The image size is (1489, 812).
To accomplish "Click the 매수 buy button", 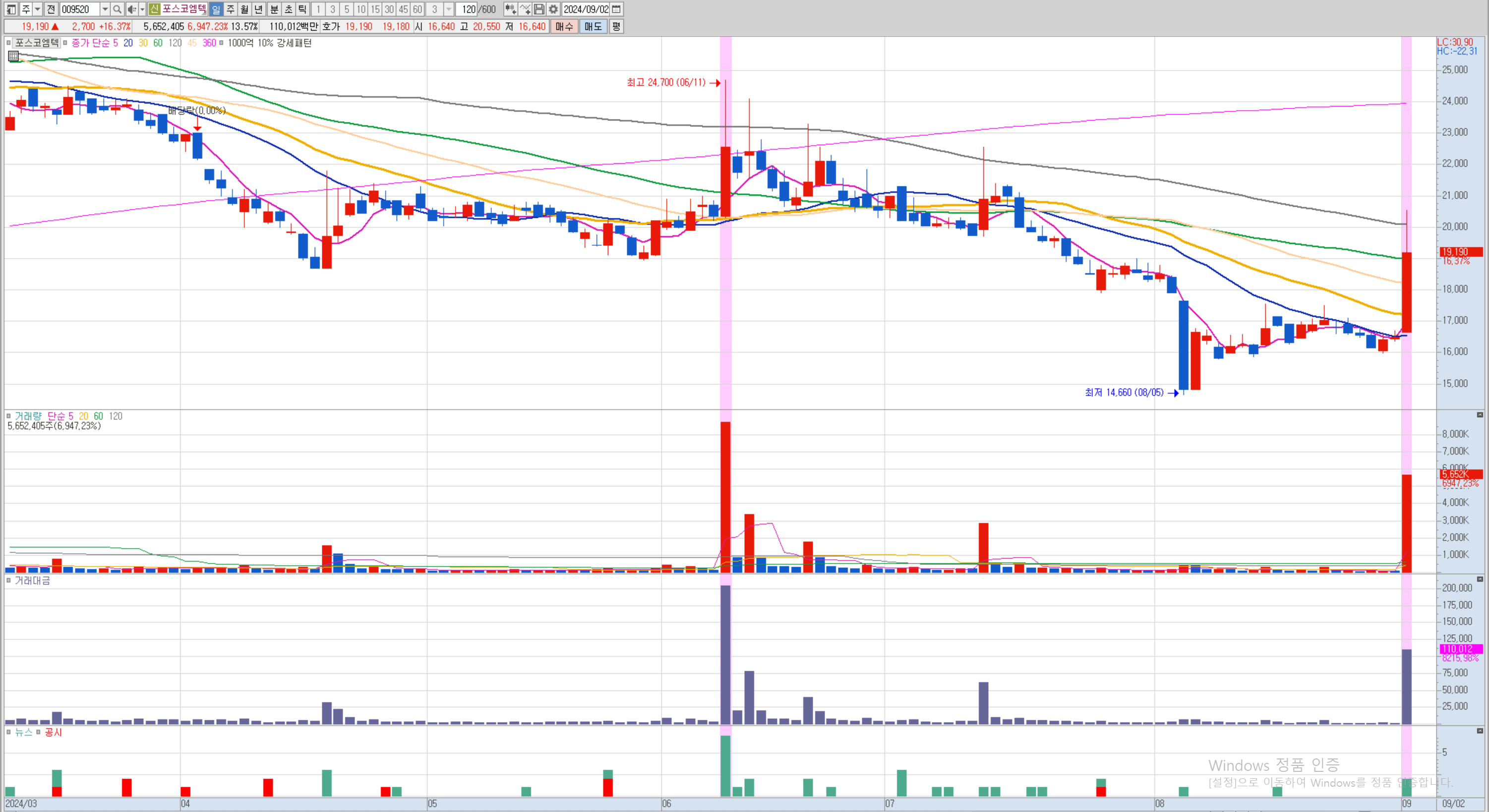I will [x=564, y=27].
